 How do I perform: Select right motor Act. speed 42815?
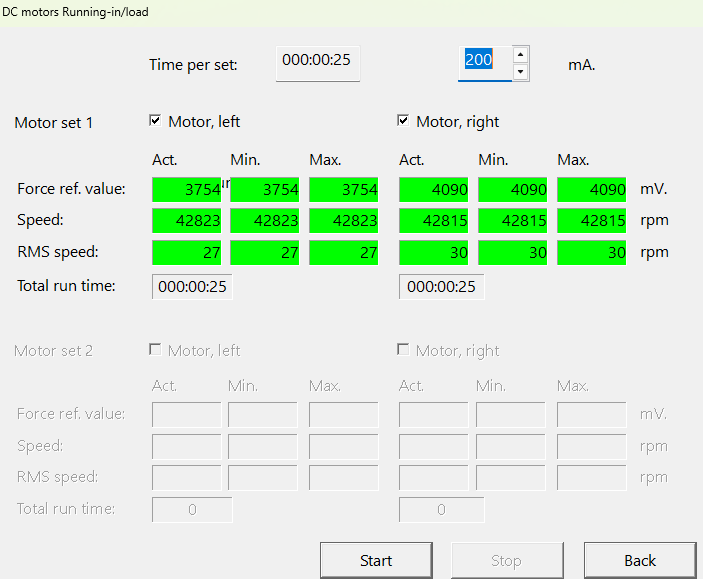pyautogui.click(x=434, y=220)
